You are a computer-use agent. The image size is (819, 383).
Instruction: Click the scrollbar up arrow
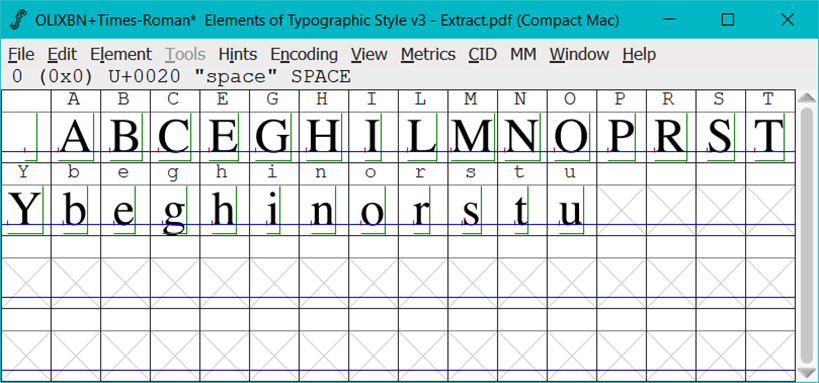coord(807,97)
